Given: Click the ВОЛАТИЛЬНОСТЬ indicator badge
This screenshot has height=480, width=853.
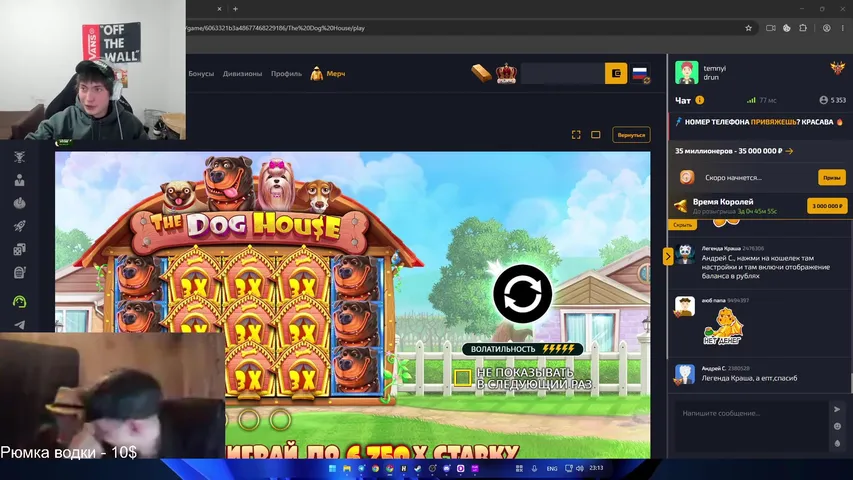Looking at the screenshot, I should click(x=522, y=349).
